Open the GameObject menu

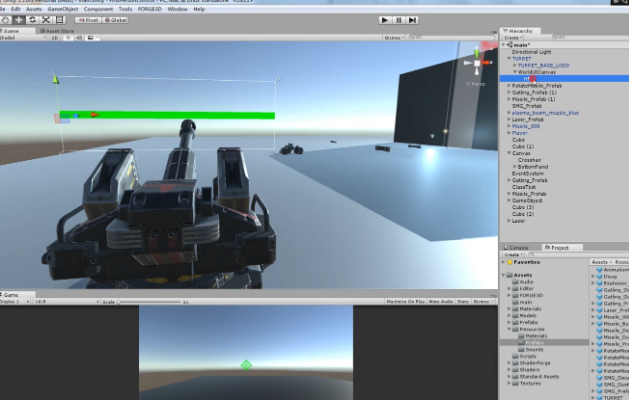63,9
